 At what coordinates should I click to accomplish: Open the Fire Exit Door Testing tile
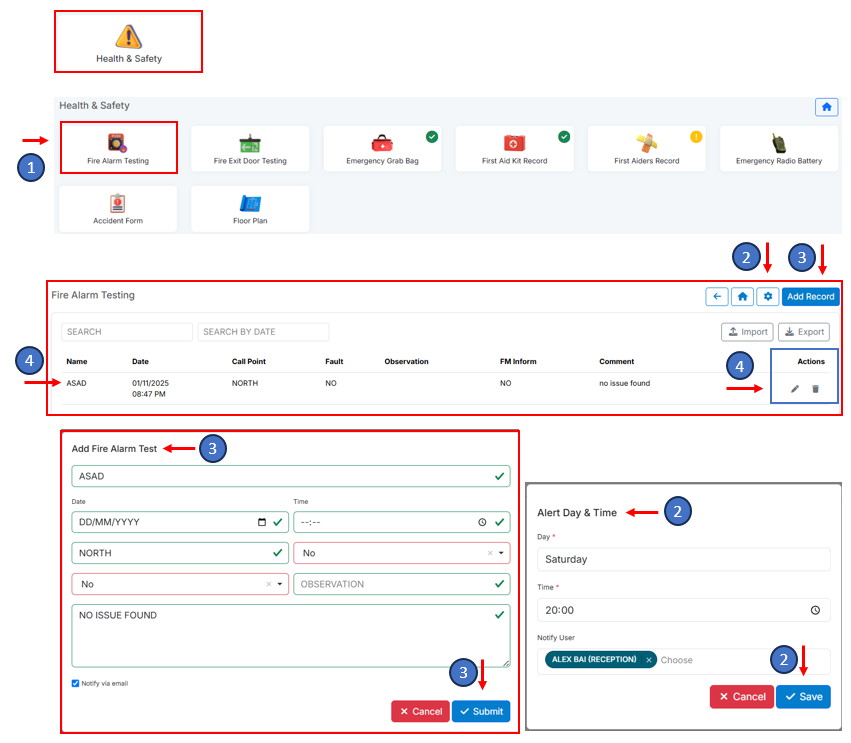point(250,148)
